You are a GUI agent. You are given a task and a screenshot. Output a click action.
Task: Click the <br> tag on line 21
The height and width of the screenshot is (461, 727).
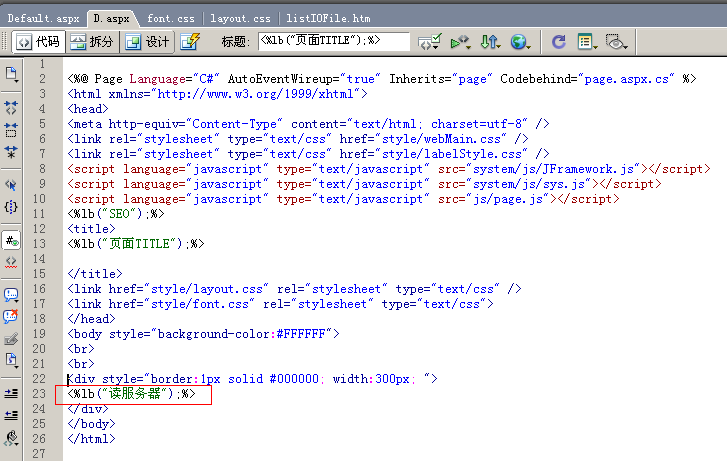point(81,364)
